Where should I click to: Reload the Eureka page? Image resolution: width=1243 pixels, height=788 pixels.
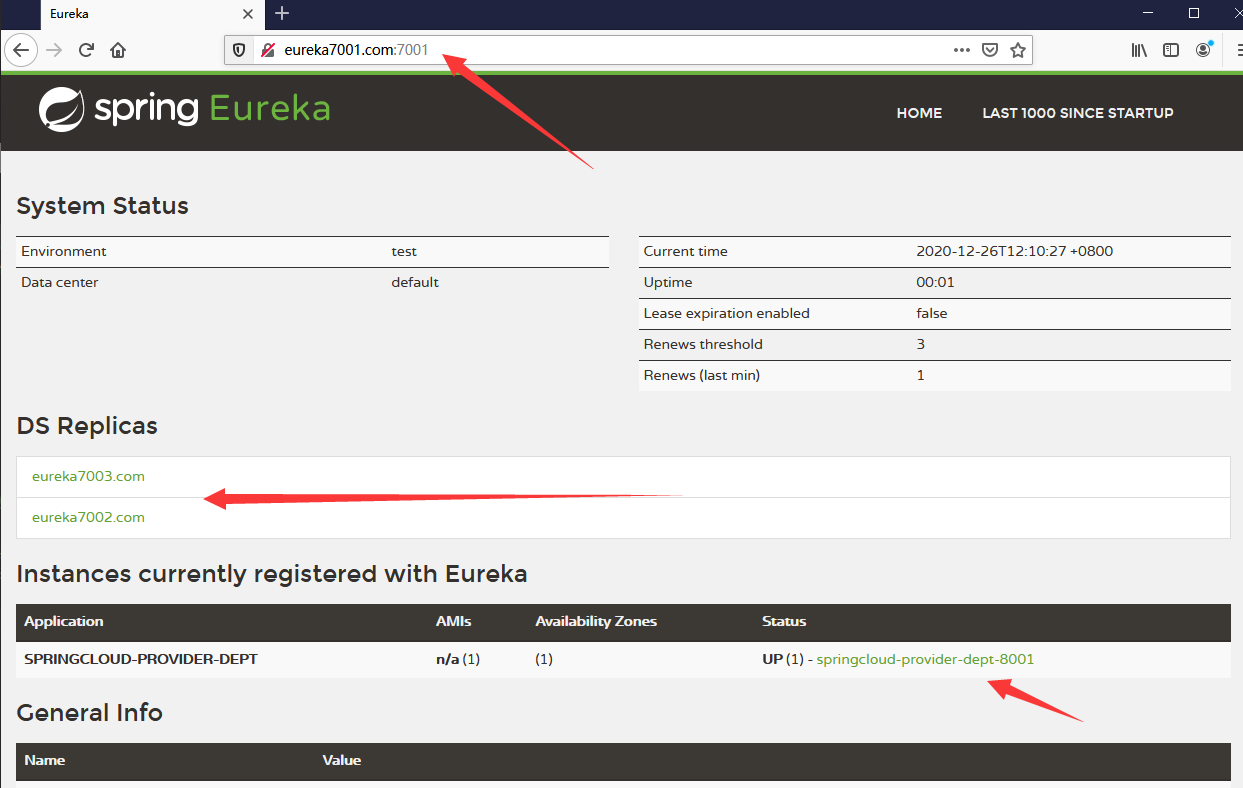(x=86, y=50)
